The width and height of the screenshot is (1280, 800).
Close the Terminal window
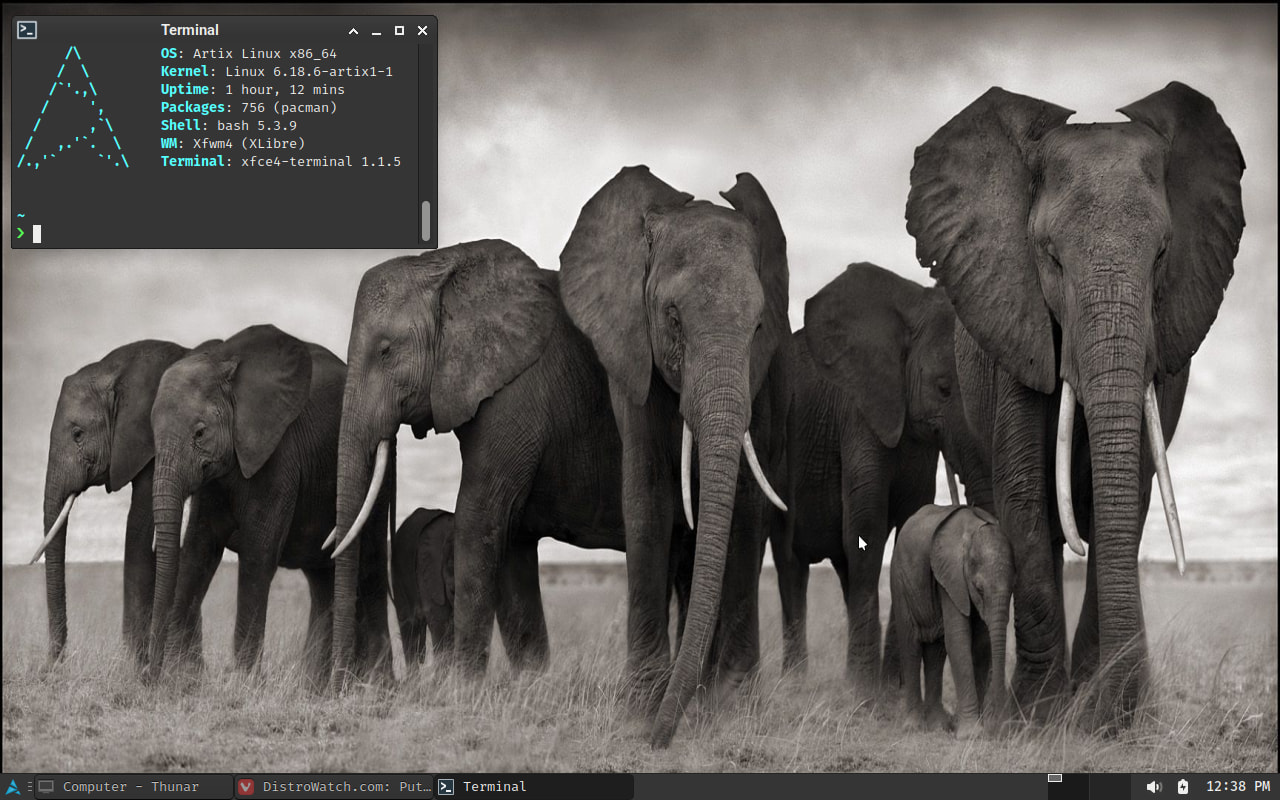click(x=422, y=30)
